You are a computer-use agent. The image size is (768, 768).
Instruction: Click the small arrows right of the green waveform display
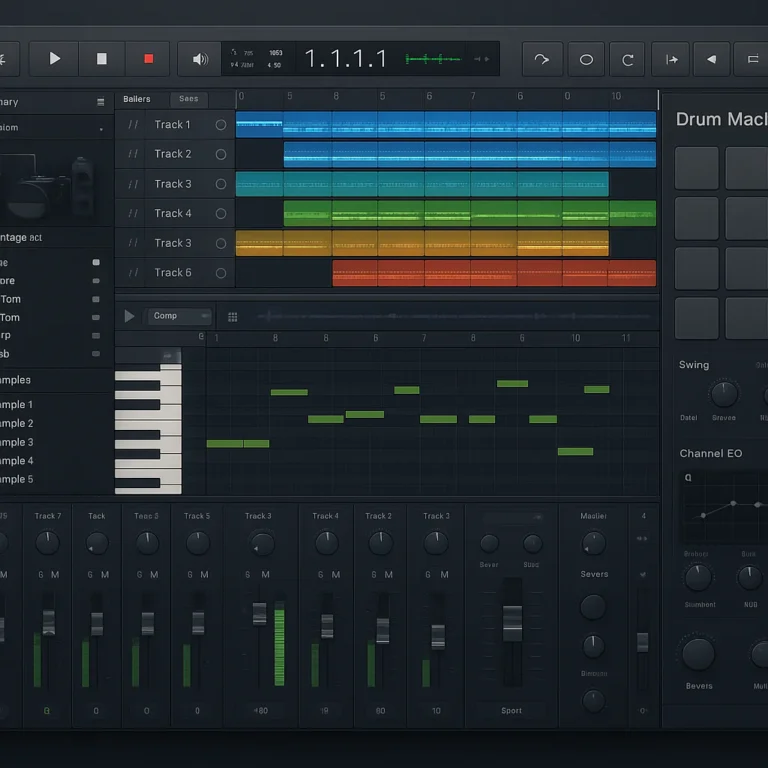click(x=481, y=59)
